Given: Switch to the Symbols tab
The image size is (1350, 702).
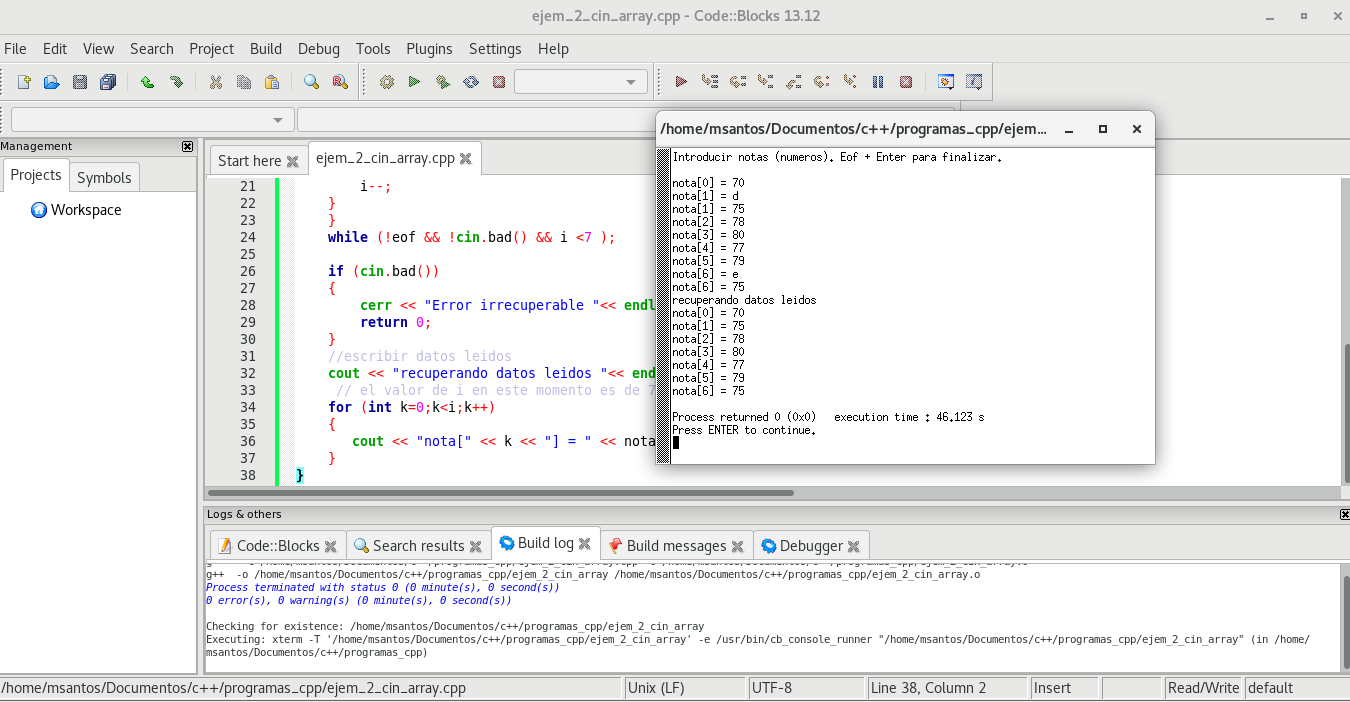Looking at the screenshot, I should pyautogui.click(x=104, y=177).
